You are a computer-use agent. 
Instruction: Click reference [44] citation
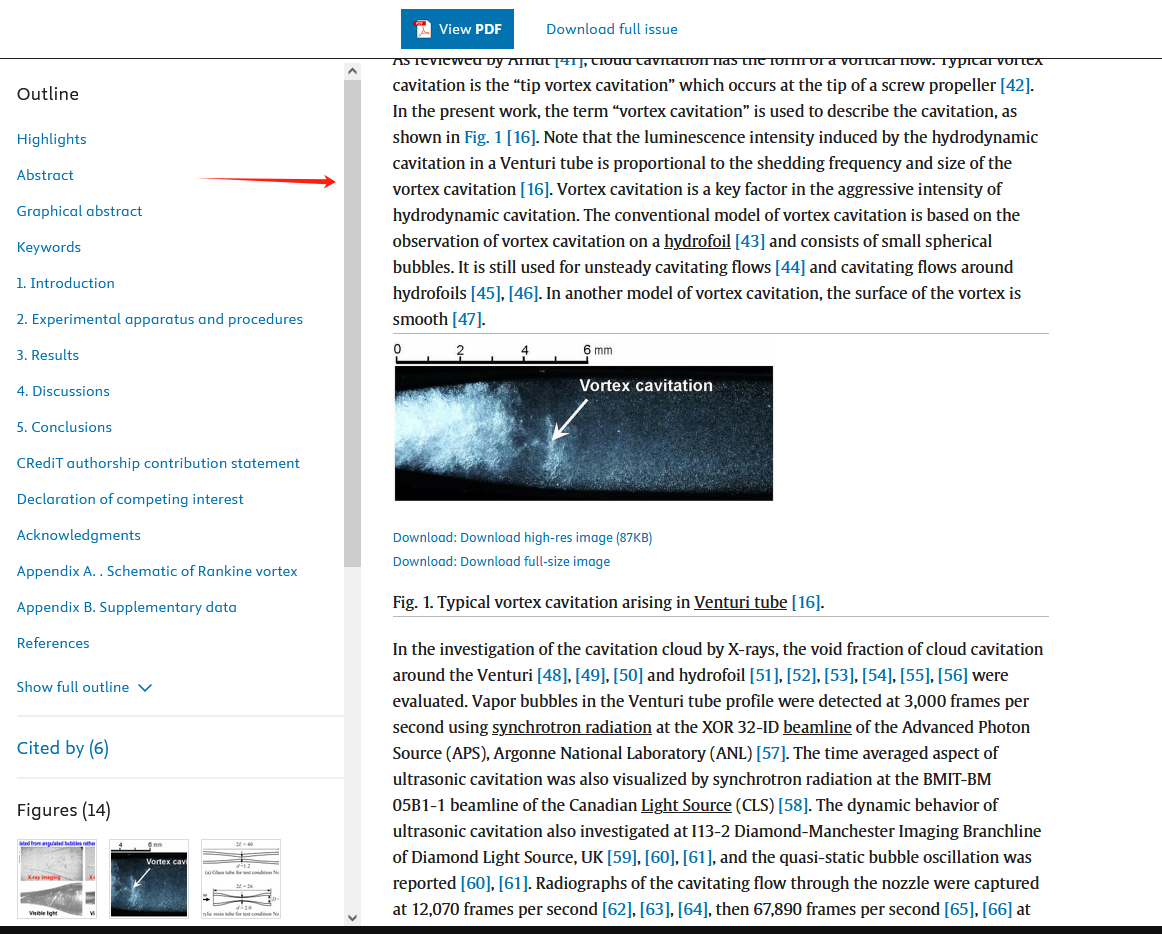(x=790, y=267)
